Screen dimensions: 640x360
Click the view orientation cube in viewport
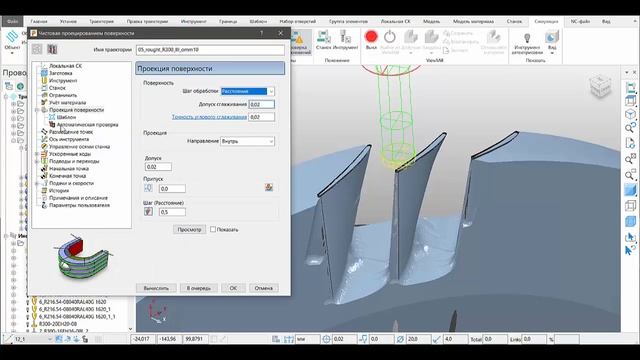pos(600,86)
